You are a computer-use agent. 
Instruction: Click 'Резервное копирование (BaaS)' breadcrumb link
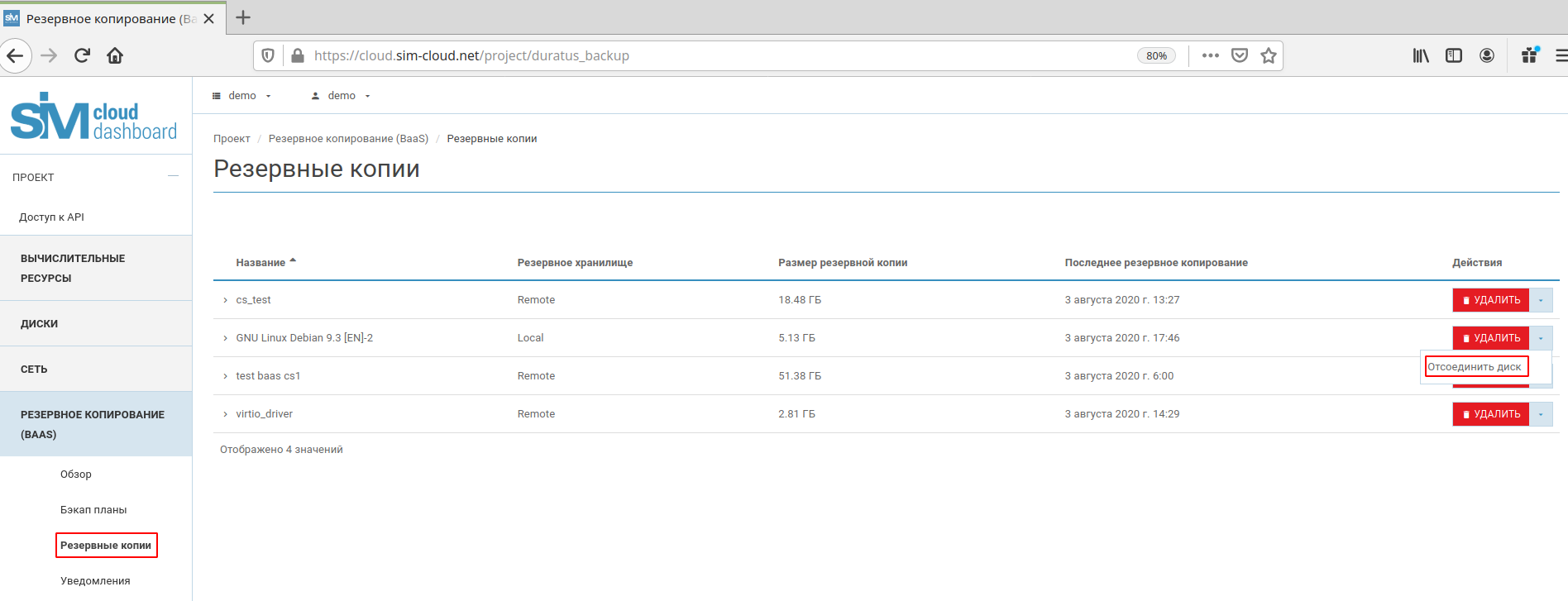tap(348, 139)
